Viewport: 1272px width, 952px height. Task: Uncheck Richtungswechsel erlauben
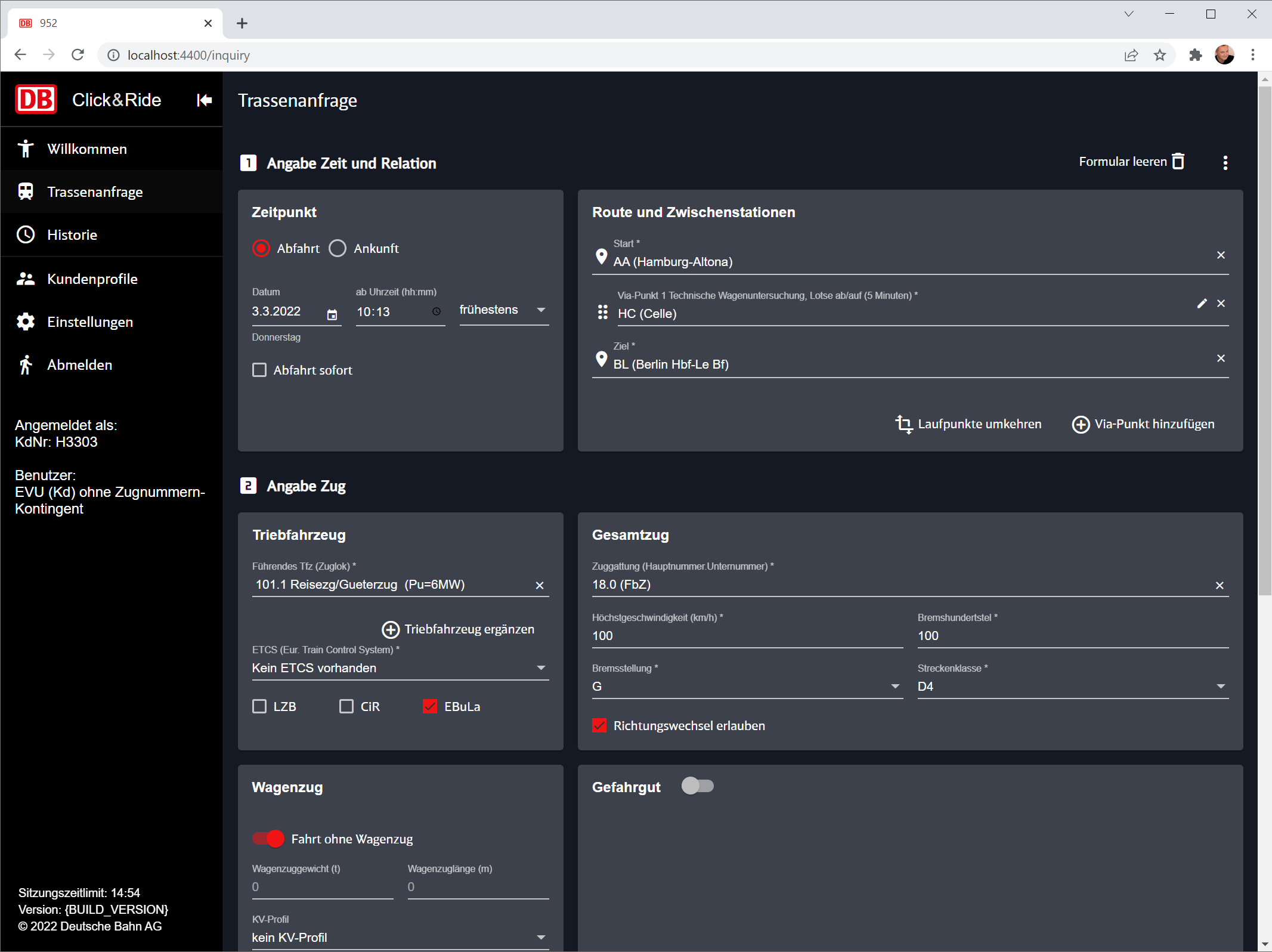pos(599,726)
